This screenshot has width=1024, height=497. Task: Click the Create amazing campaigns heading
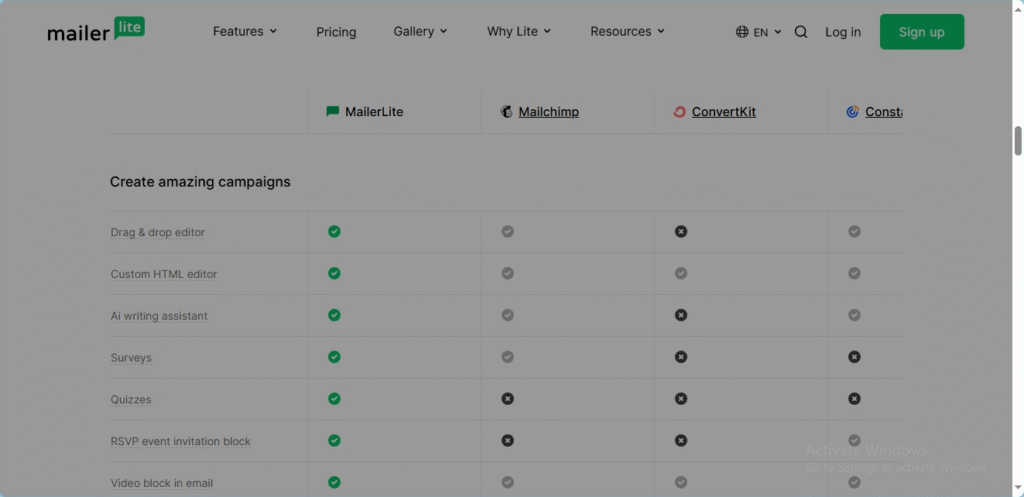(200, 182)
